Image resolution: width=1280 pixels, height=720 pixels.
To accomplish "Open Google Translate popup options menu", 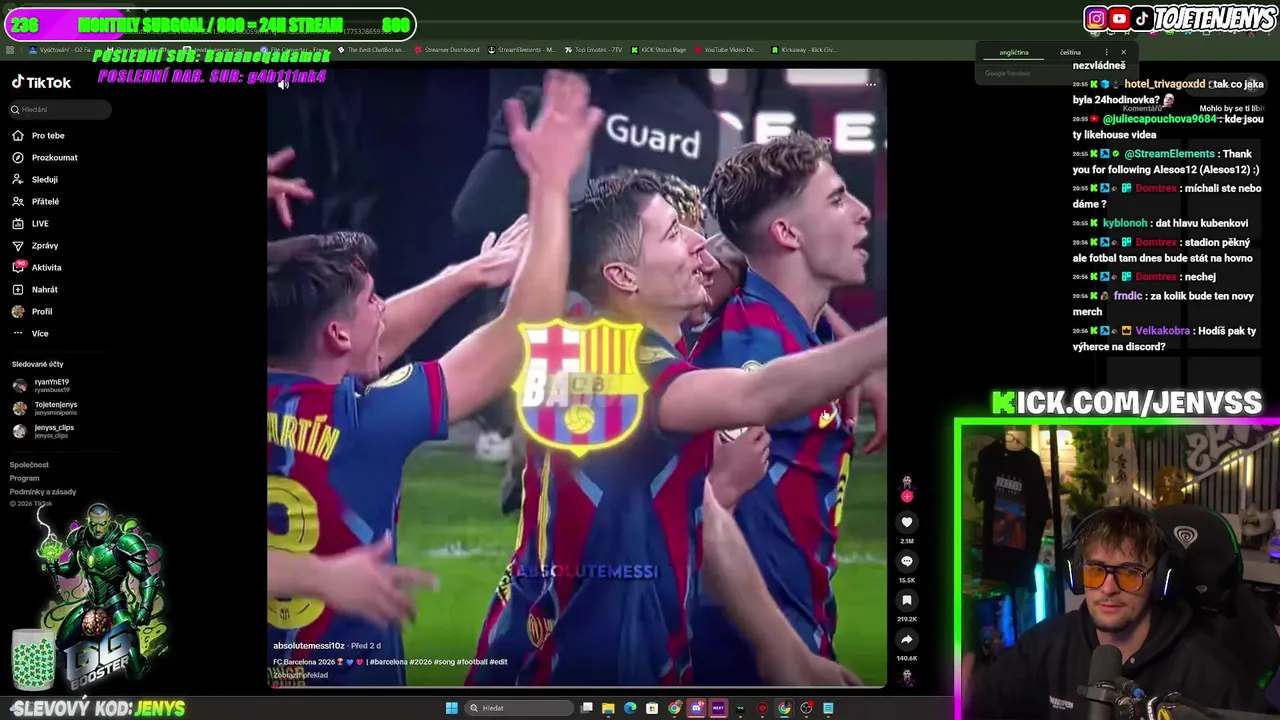I will tap(1106, 52).
